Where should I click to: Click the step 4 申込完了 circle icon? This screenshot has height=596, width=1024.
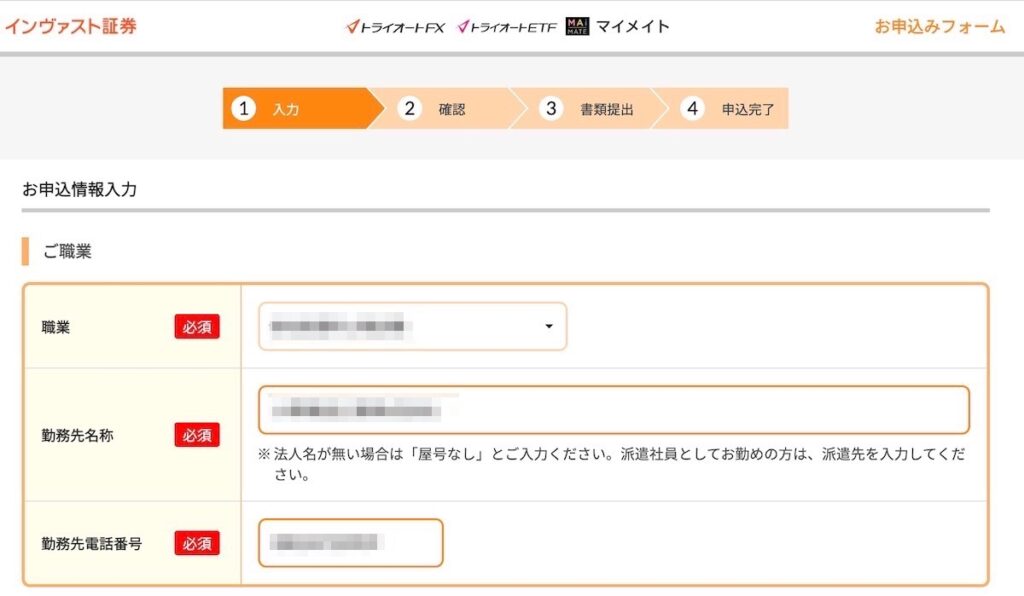tap(691, 109)
